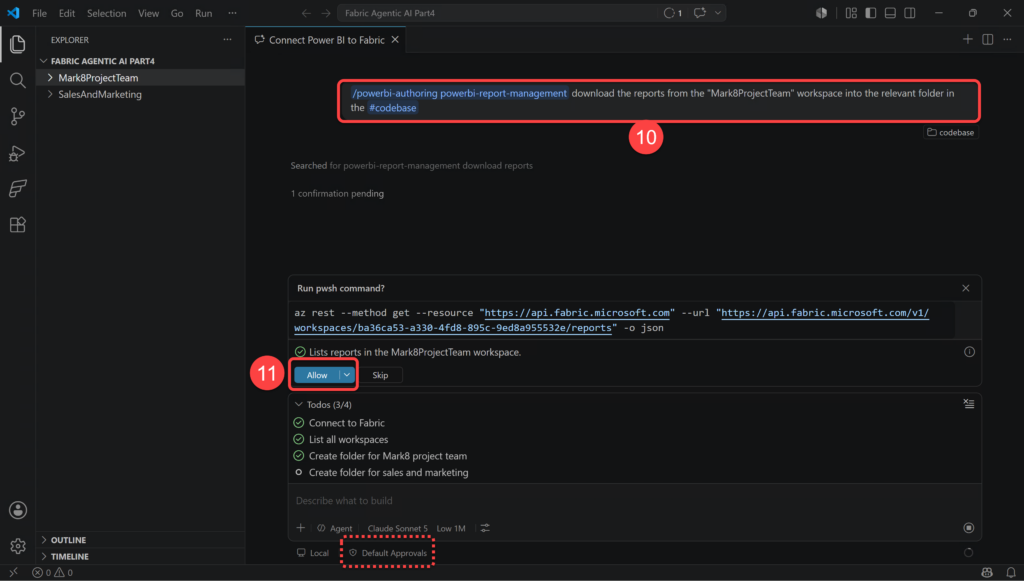Open the Low 1M context setting
Image resolution: width=1024 pixels, height=581 pixels.
point(451,528)
